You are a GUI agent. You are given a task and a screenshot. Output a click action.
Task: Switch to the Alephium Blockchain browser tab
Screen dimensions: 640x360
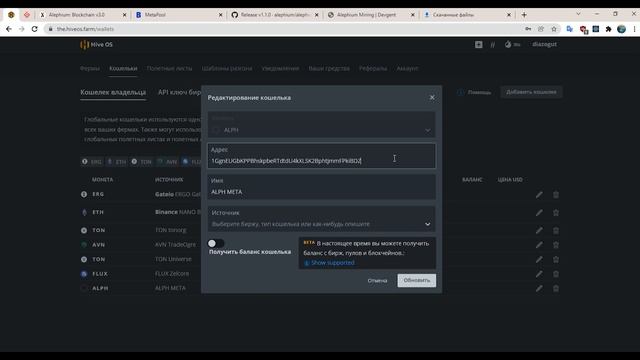[x=83, y=15]
